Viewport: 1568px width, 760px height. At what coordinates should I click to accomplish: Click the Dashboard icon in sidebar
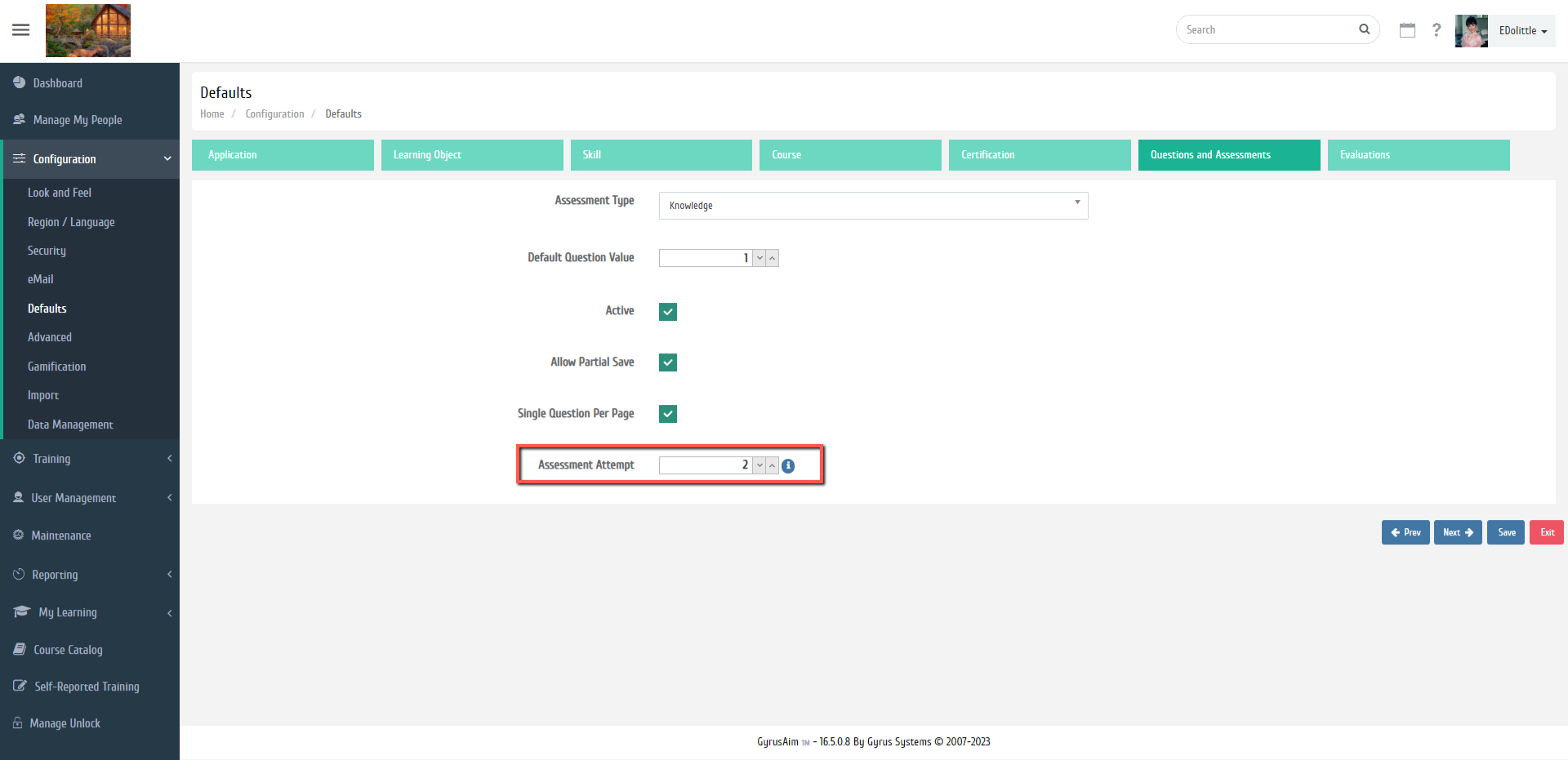click(x=19, y=82)
